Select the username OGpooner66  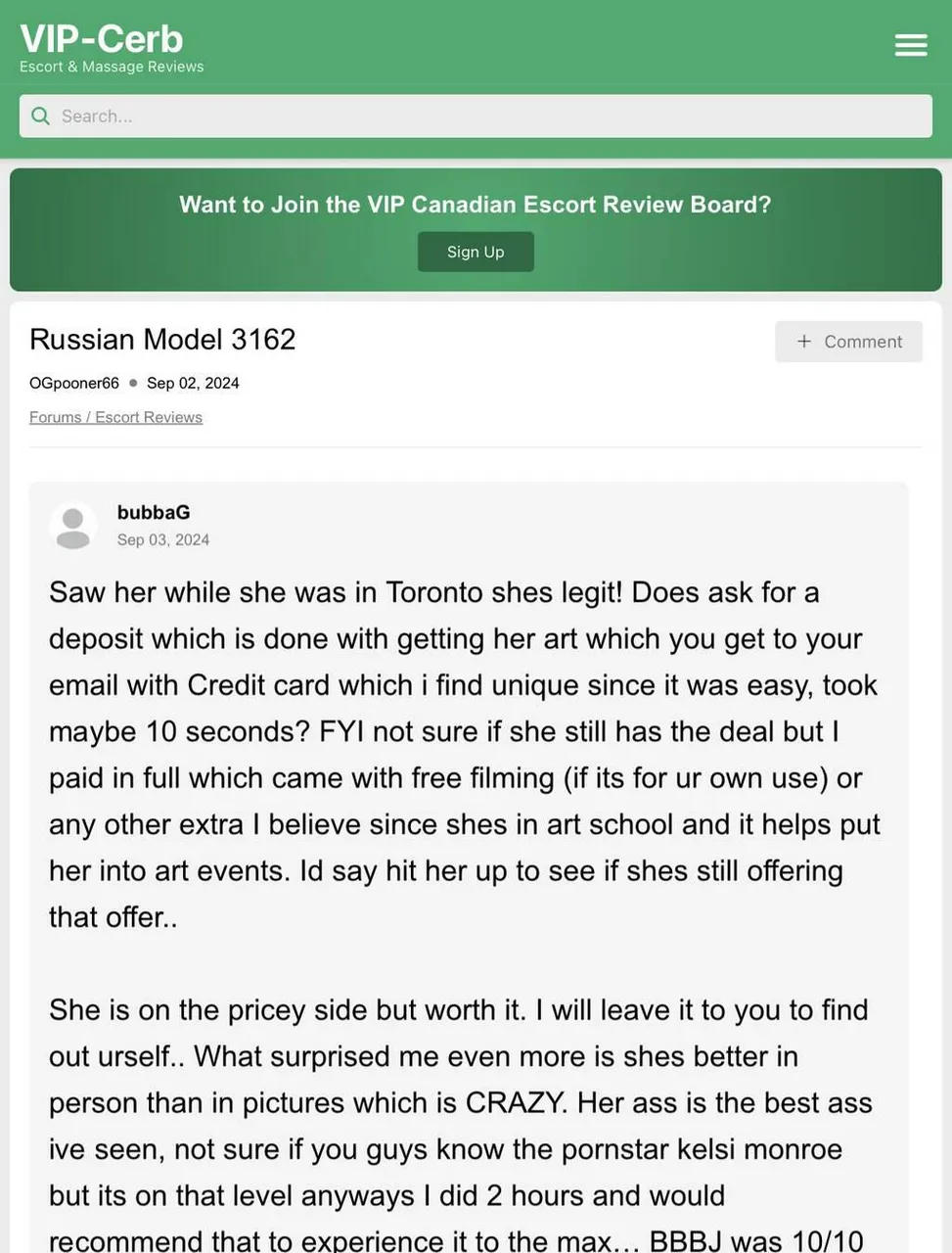pyautogui.click(x=73, y=383)
